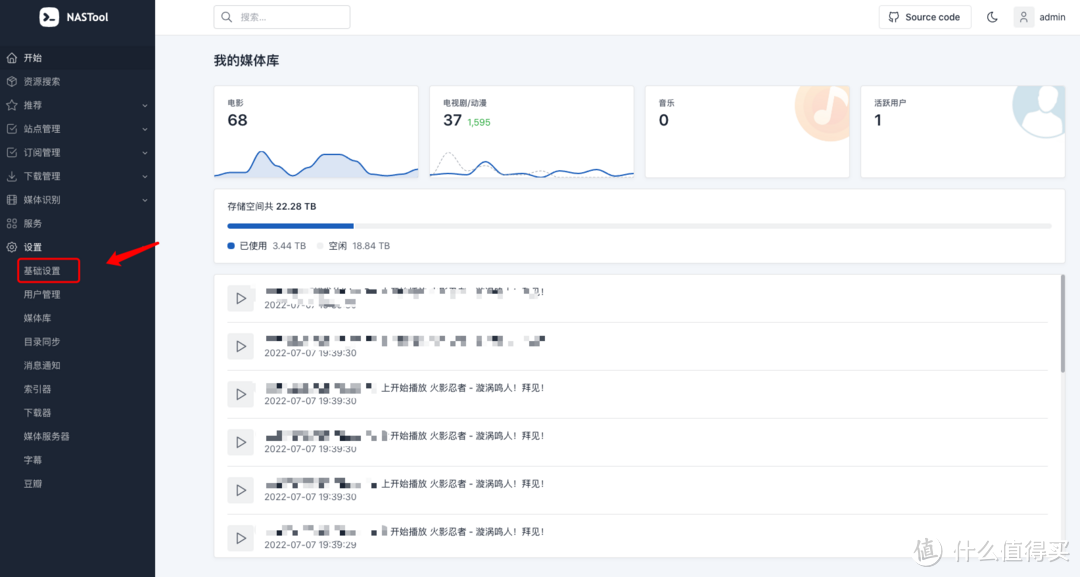Viewport: 1080px width, 577px height.
Task: Open 资源搜索 in the sidebar
Action: click(x=42, y=82)
